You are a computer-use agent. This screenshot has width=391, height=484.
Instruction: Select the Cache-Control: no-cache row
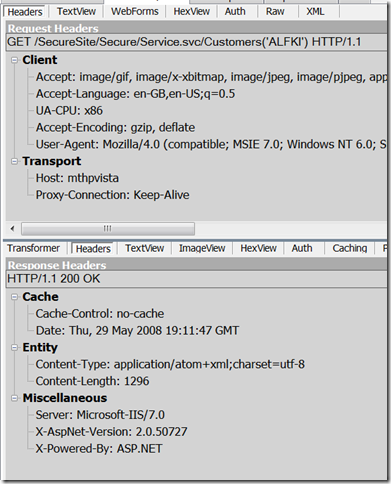(100, 314)
